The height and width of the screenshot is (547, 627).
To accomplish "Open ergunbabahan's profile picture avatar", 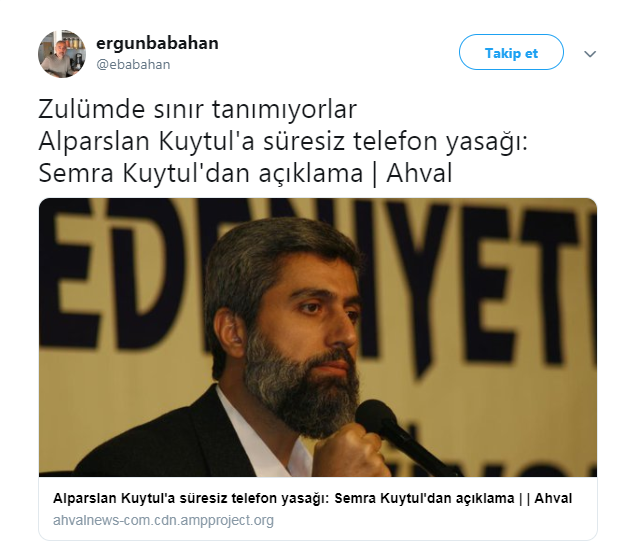I will 62,54.
